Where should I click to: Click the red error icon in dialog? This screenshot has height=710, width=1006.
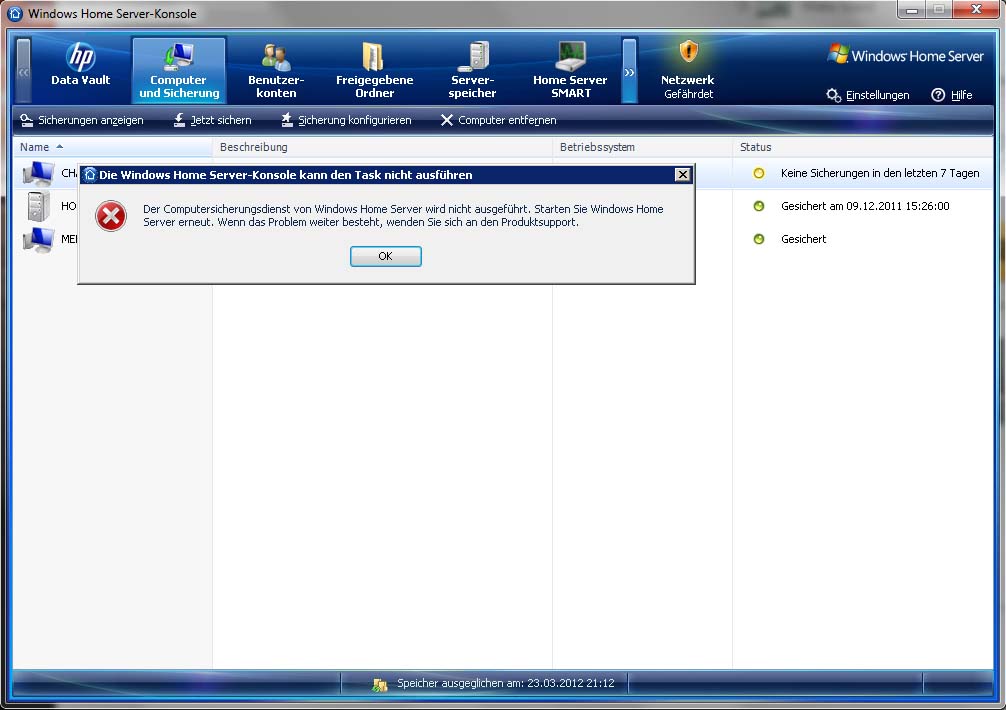click(111, 216)
